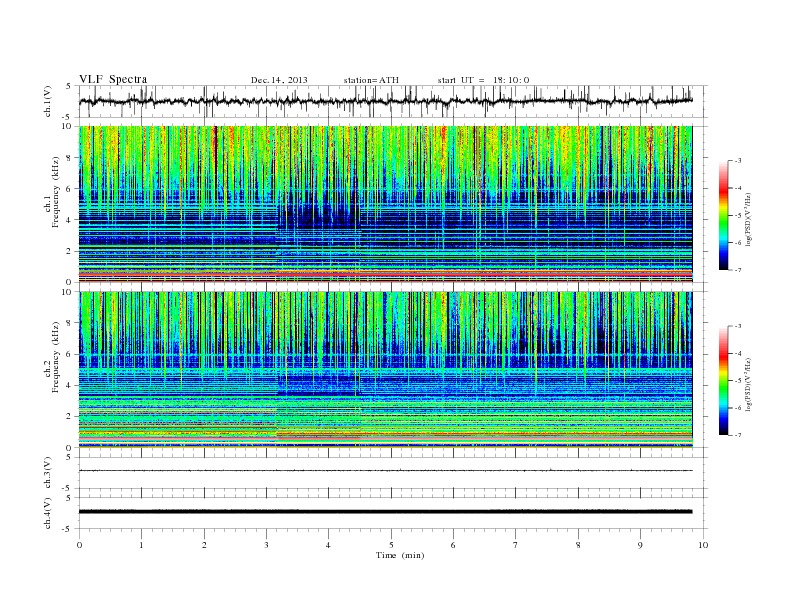The height and width of the screenshot is (612, 792).
Task: Click the ch.1 voltage waveform trace
Action: 385,101
